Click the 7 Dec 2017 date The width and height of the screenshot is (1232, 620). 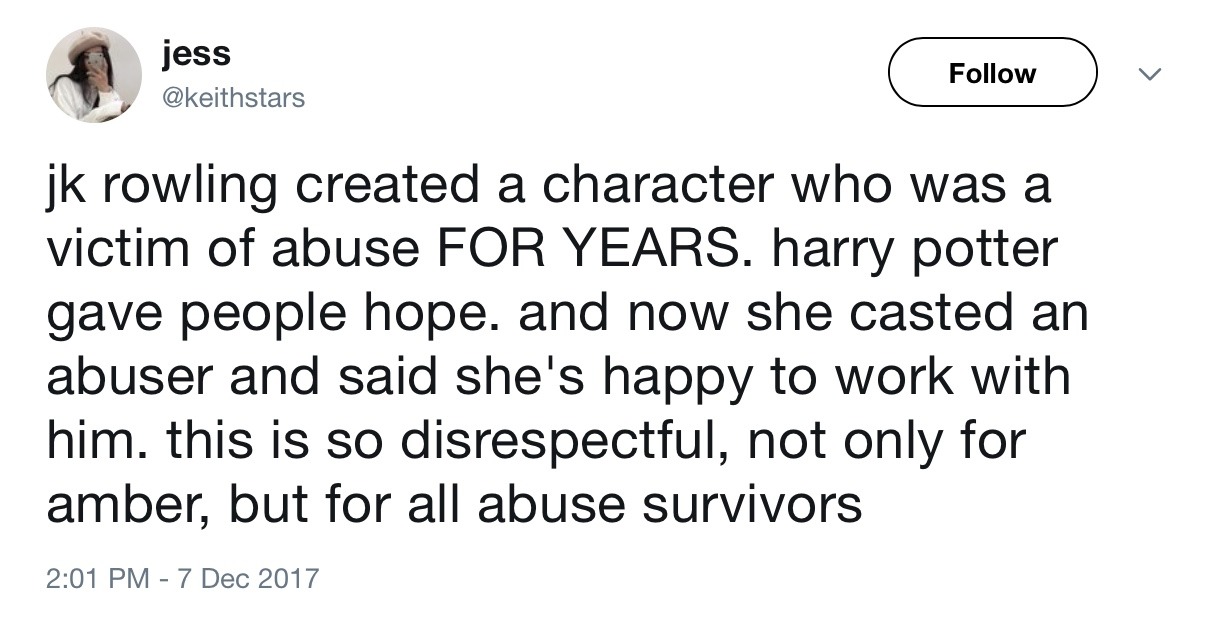(x=246, y=577)
